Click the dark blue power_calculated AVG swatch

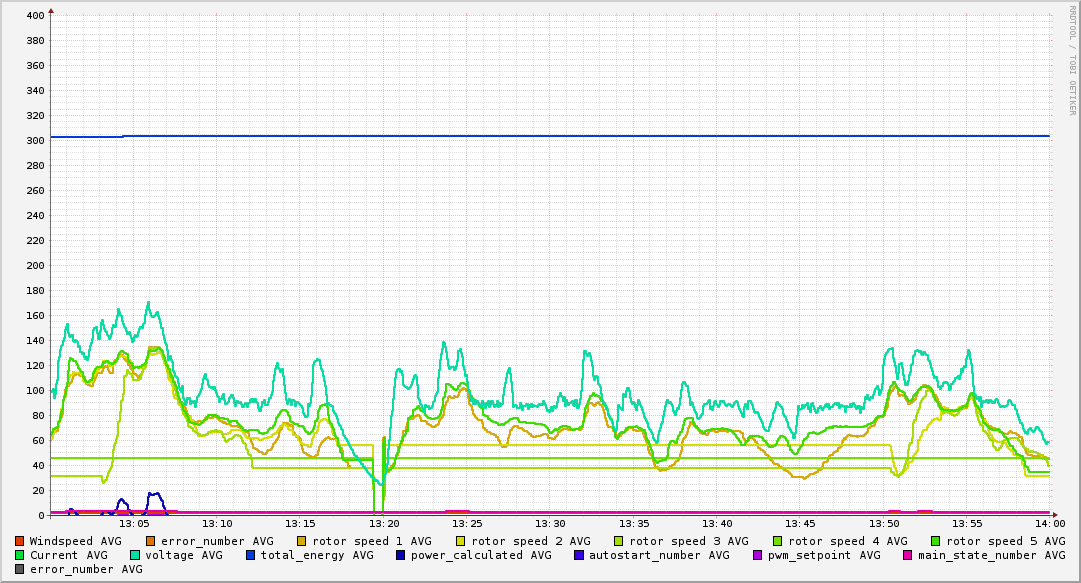pyautogui.click(x=401, y=555)
